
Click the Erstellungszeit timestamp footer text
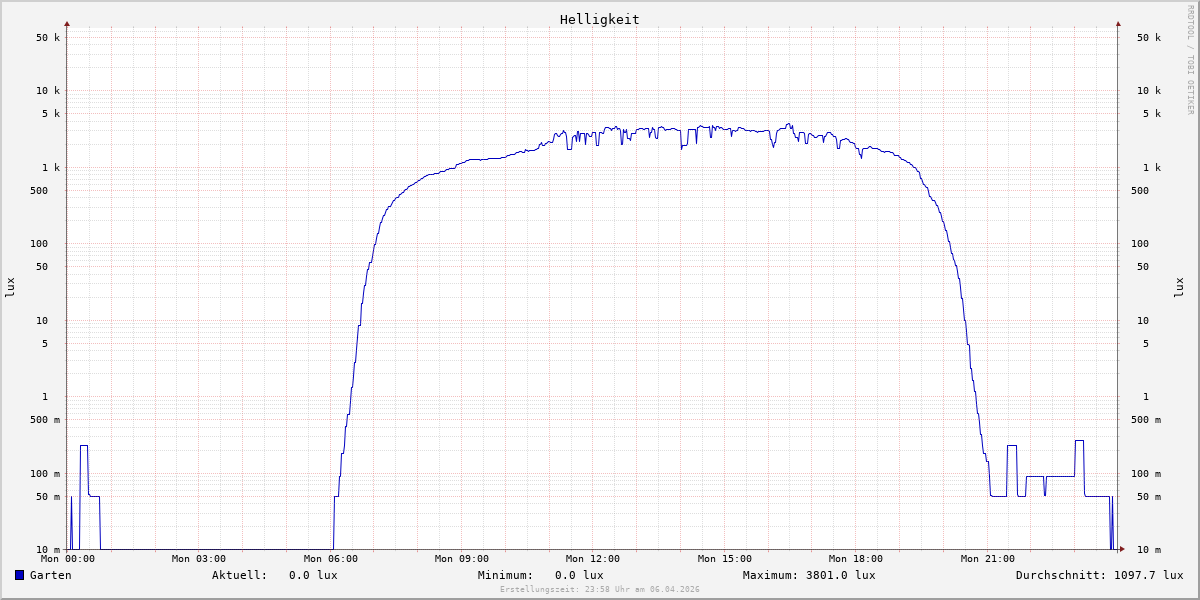click(x=599, y=590)
